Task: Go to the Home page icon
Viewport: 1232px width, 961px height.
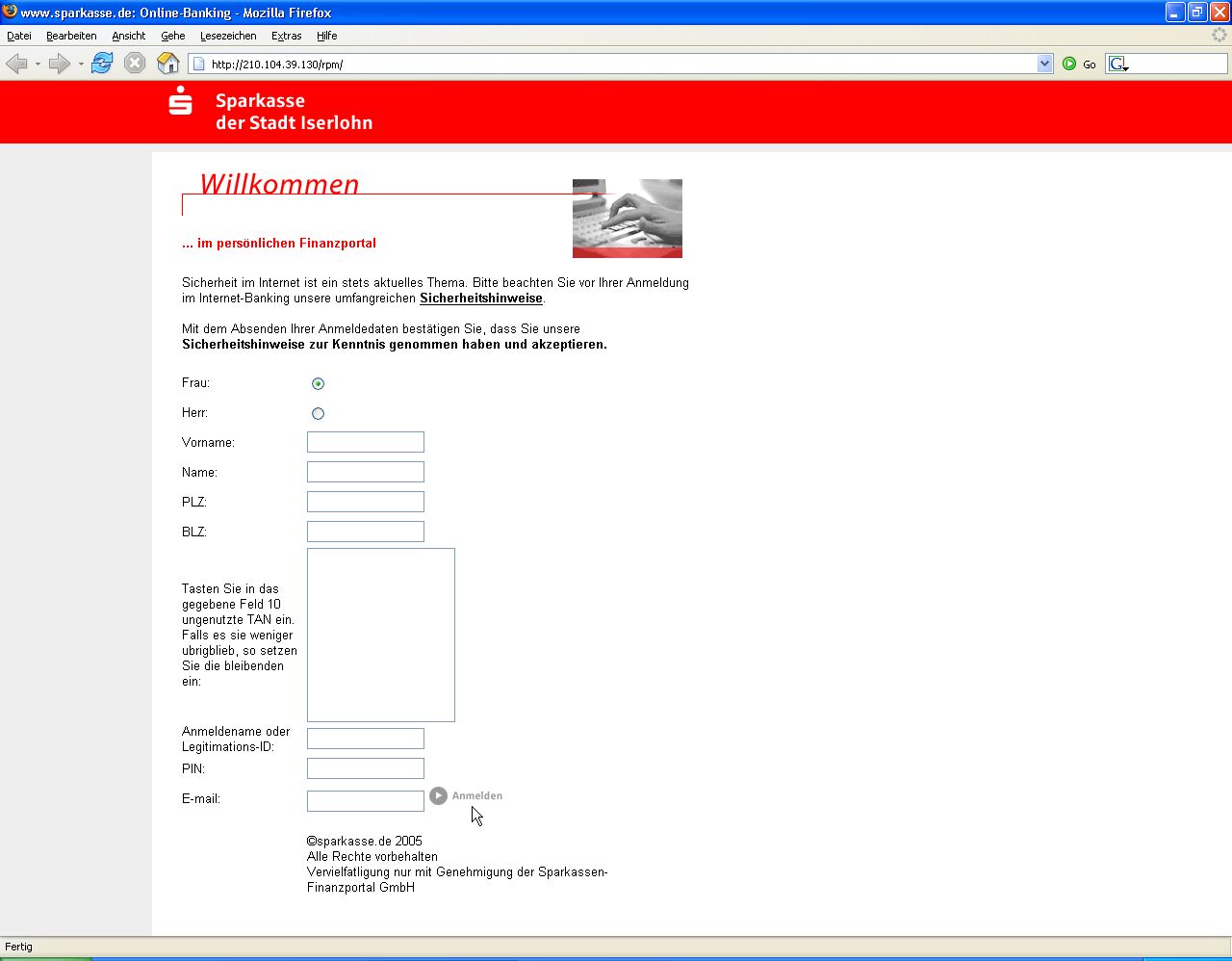Action: click(x=168, y=64)
